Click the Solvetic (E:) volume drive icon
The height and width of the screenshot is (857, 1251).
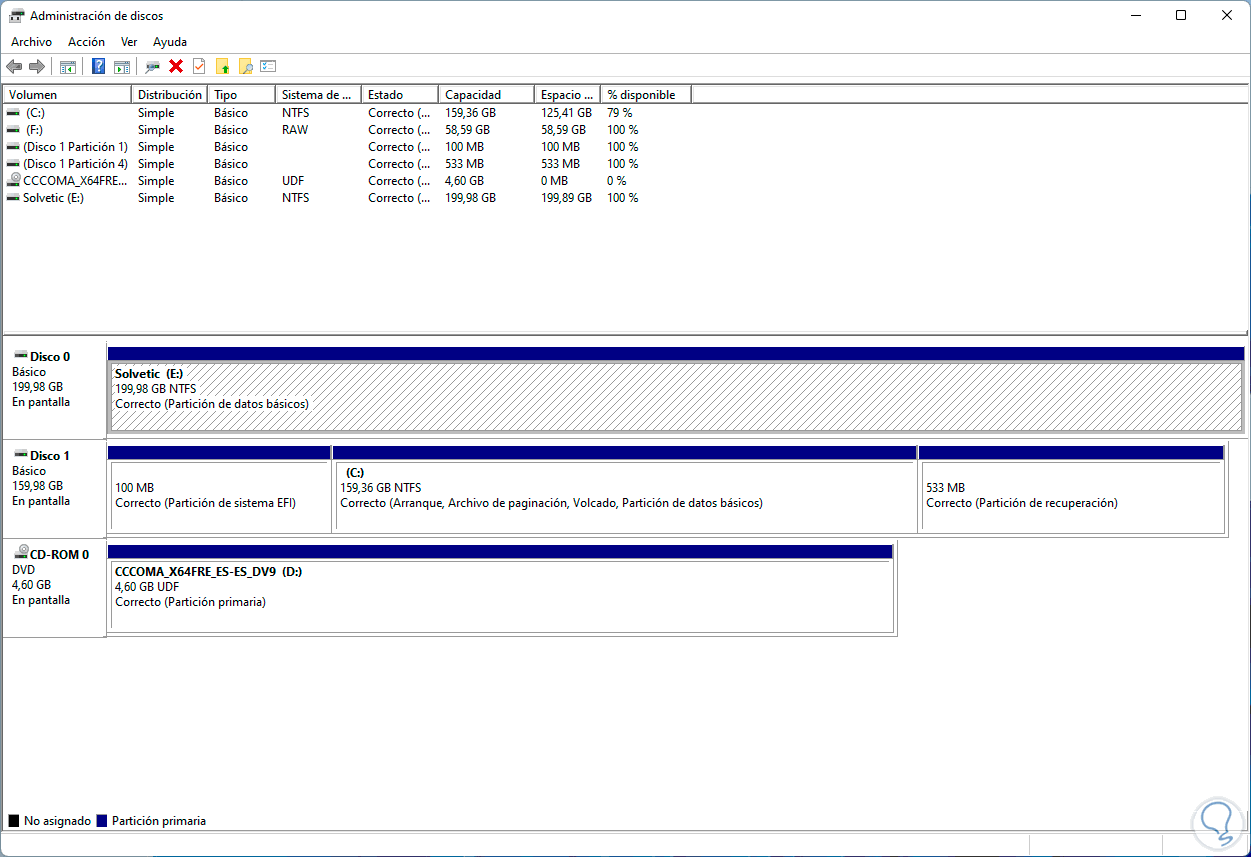click(13, 198)
